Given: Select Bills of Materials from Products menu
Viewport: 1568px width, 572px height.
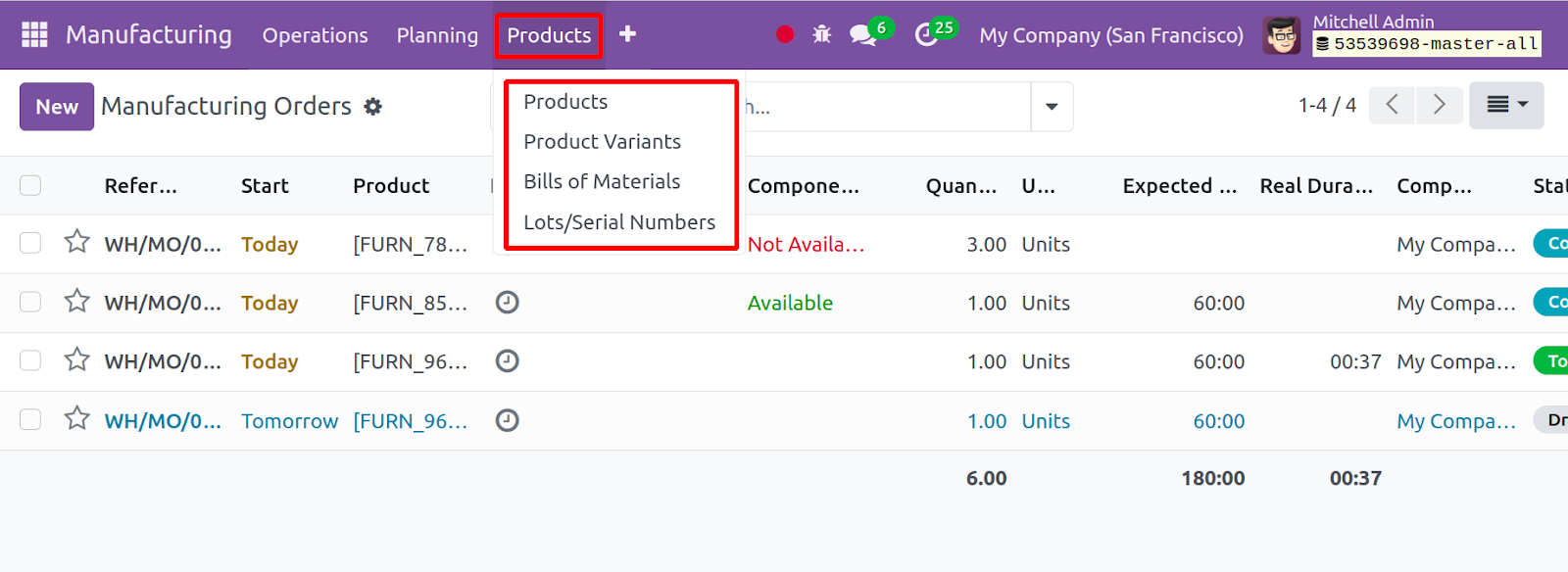Looking at the screenshot, I should tap(602, 181).
